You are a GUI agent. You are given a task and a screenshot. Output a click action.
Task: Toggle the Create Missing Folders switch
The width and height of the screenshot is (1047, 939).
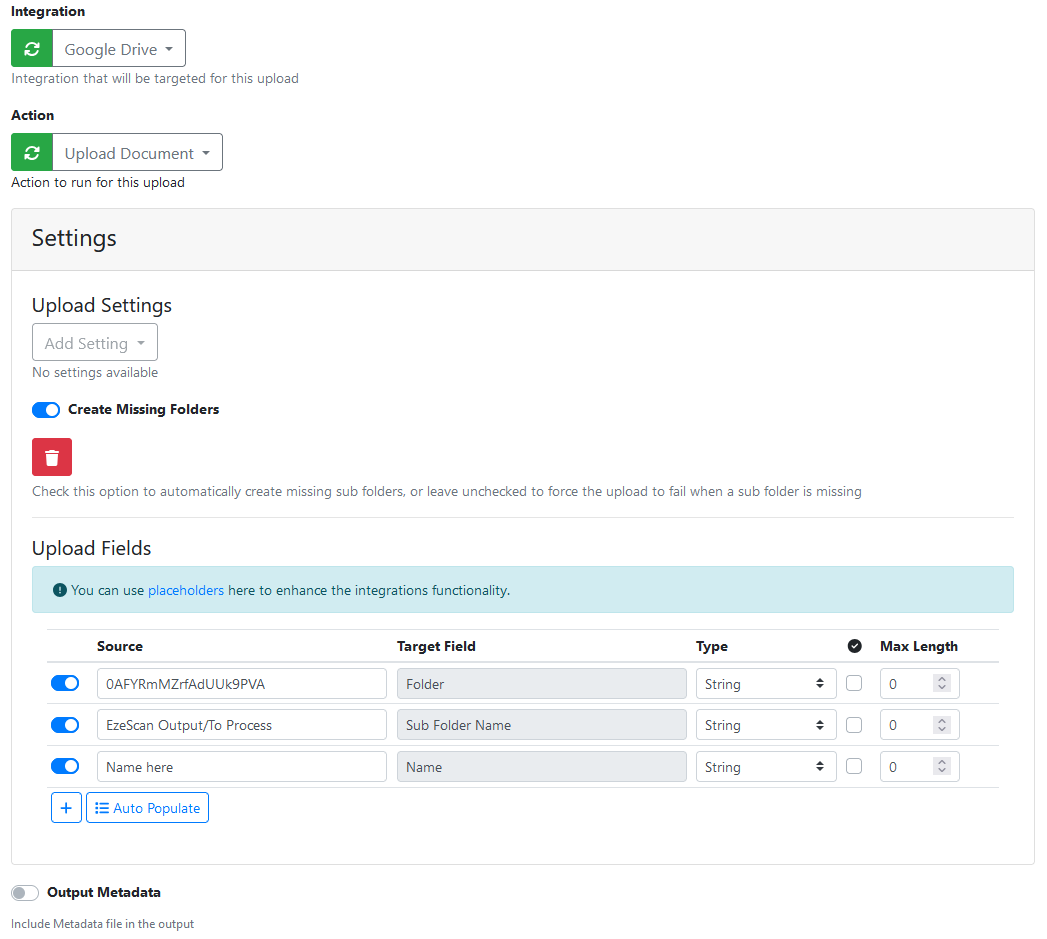tap(46, 410)
